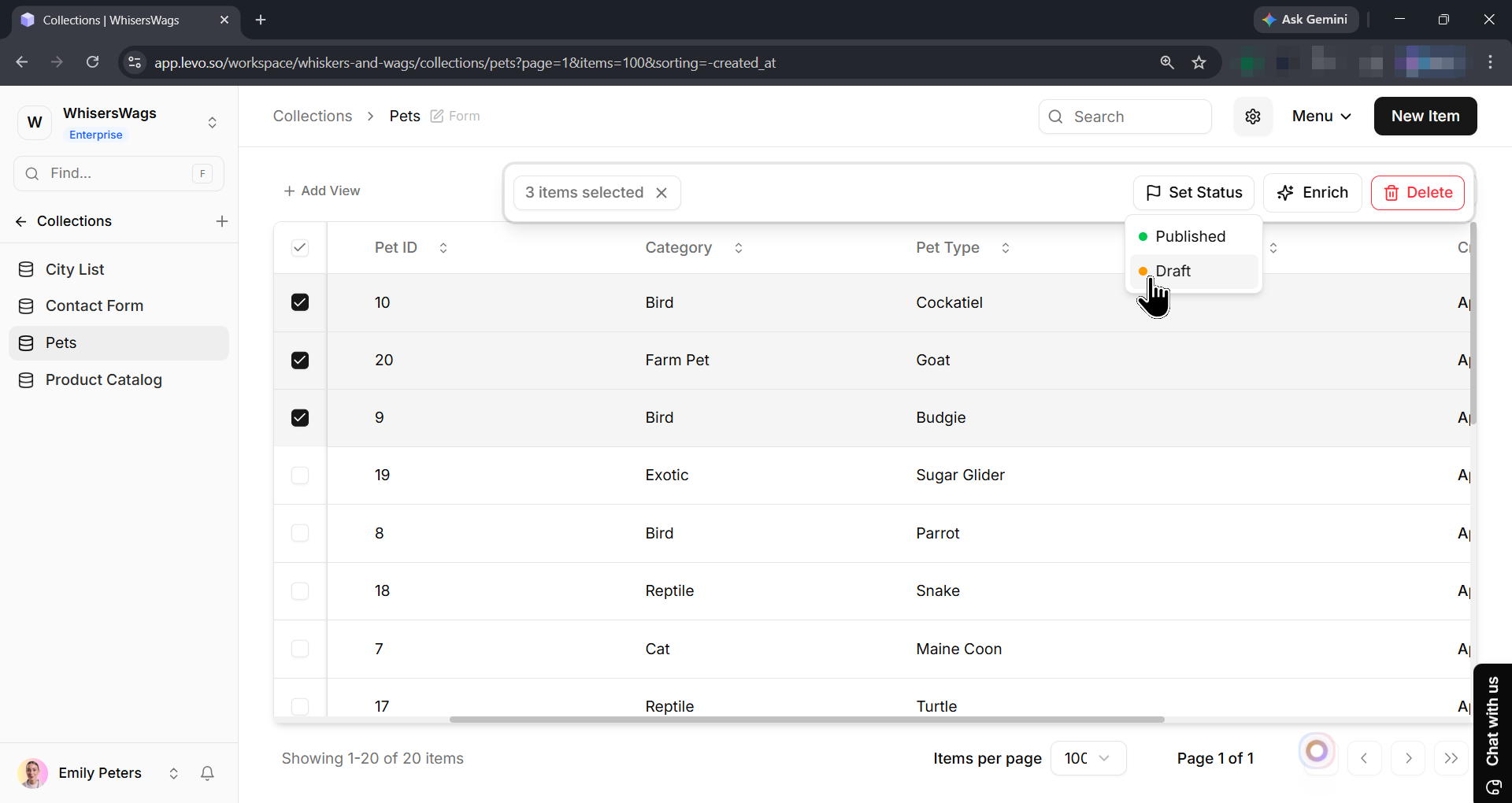1512x803 pixels.
Task: Expand the WhisersWags workspace switcher
Action: pyautogui.click(x=212, y=123)
